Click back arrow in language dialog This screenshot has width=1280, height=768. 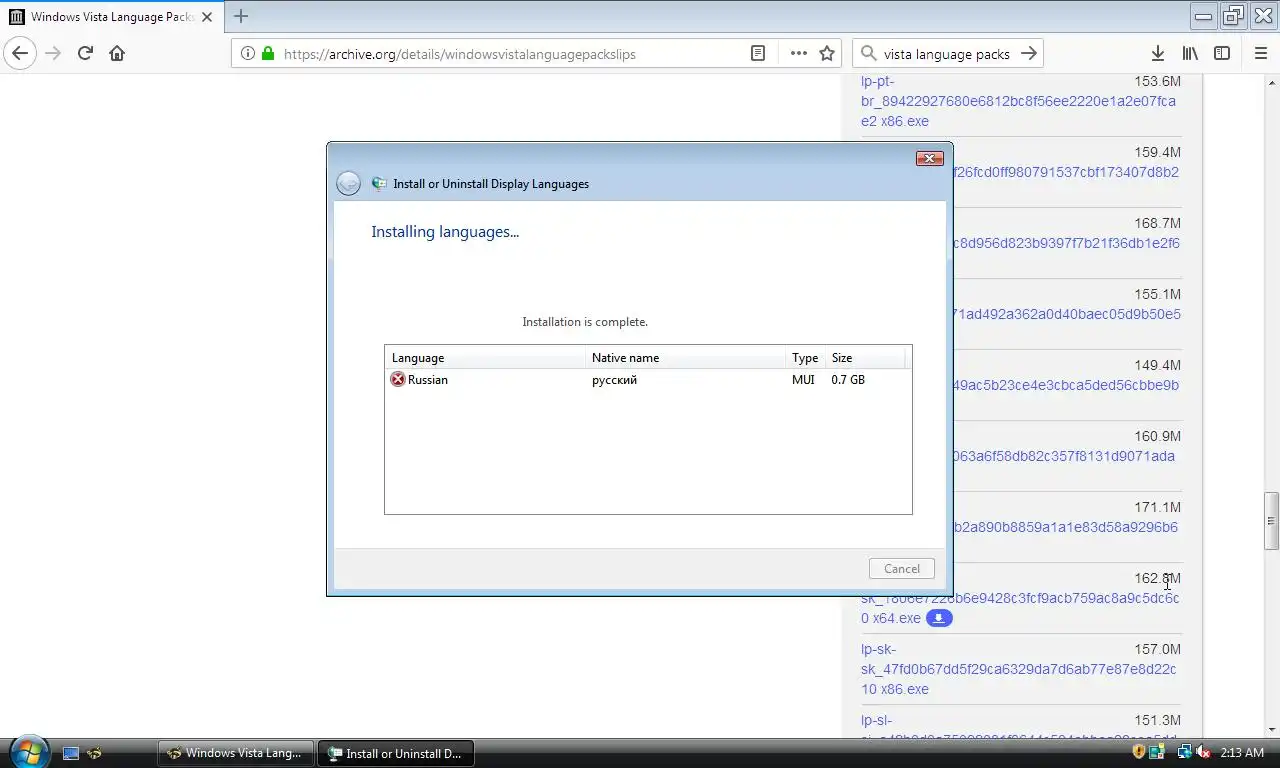[x=348, y=183]
